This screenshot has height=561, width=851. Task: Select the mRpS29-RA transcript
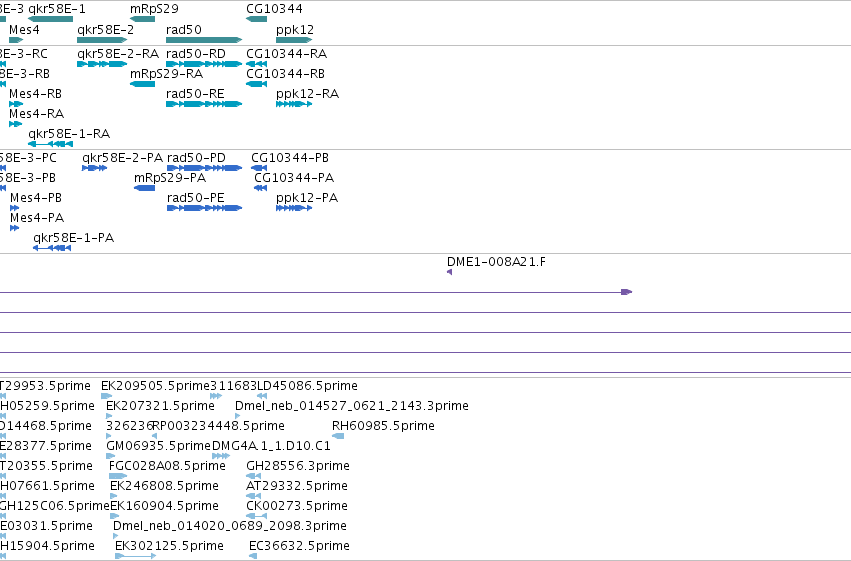click(x=143, y=84)
